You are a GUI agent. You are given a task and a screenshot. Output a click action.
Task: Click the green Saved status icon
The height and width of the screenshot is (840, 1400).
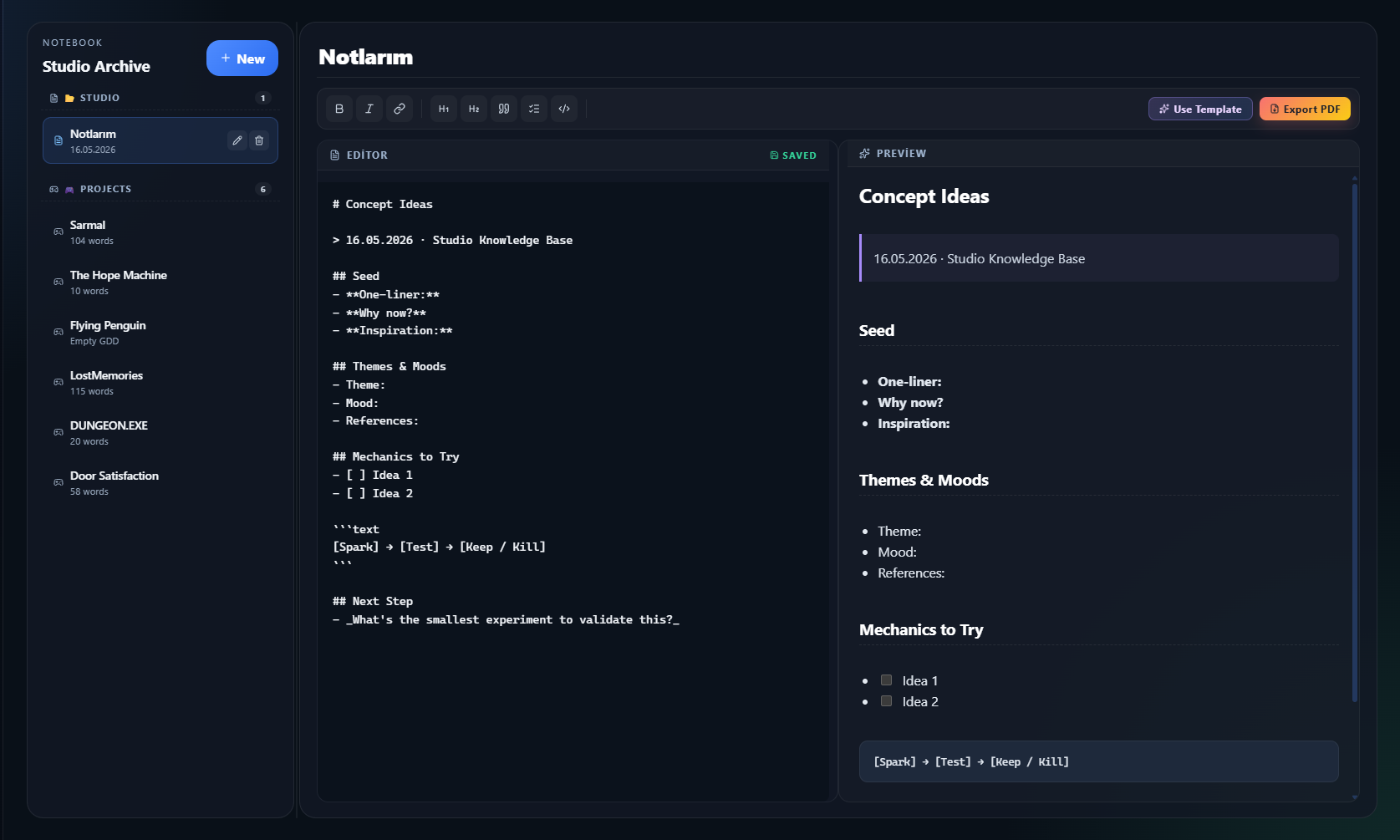[x=774, y=155]
